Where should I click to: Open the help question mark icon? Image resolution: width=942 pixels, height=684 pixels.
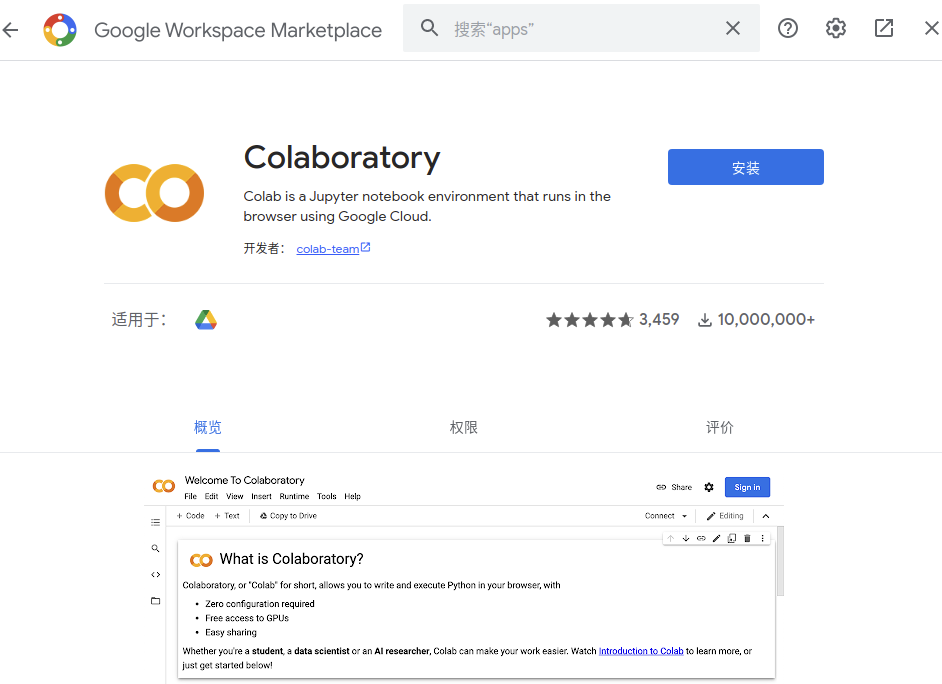point(788,28)
